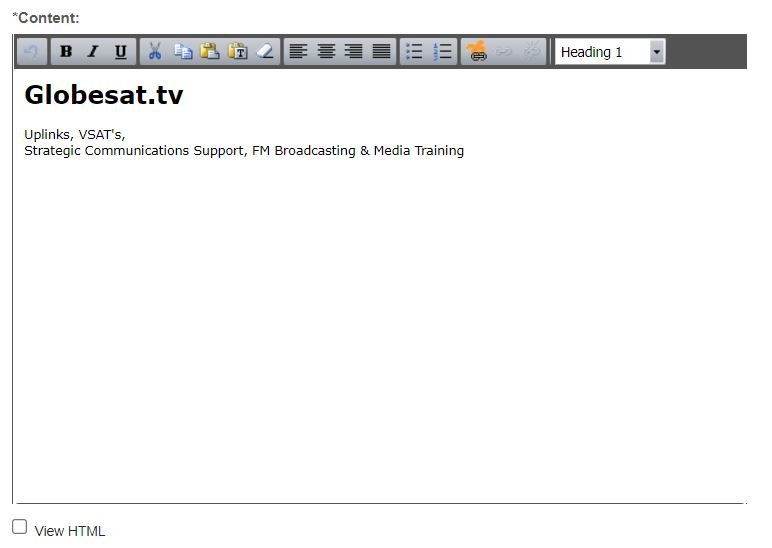Click the Undo arrow icon
Screen dimensions: 772x548
[31, 52]
